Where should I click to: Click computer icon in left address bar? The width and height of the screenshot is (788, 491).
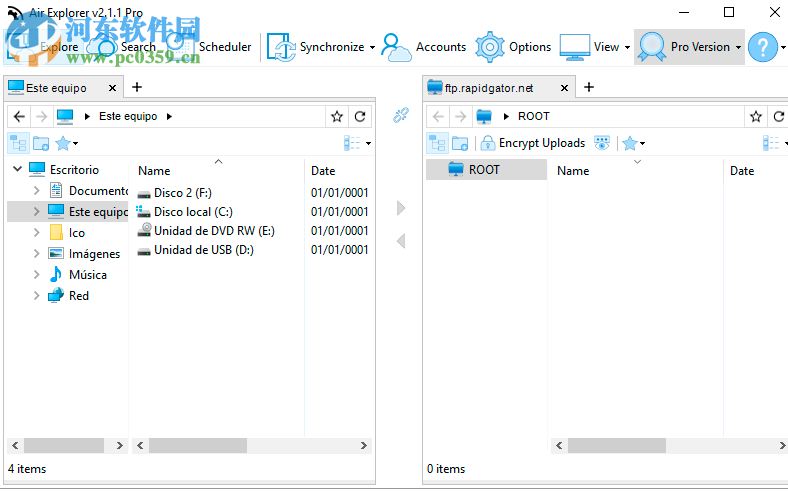click(65, 117)
